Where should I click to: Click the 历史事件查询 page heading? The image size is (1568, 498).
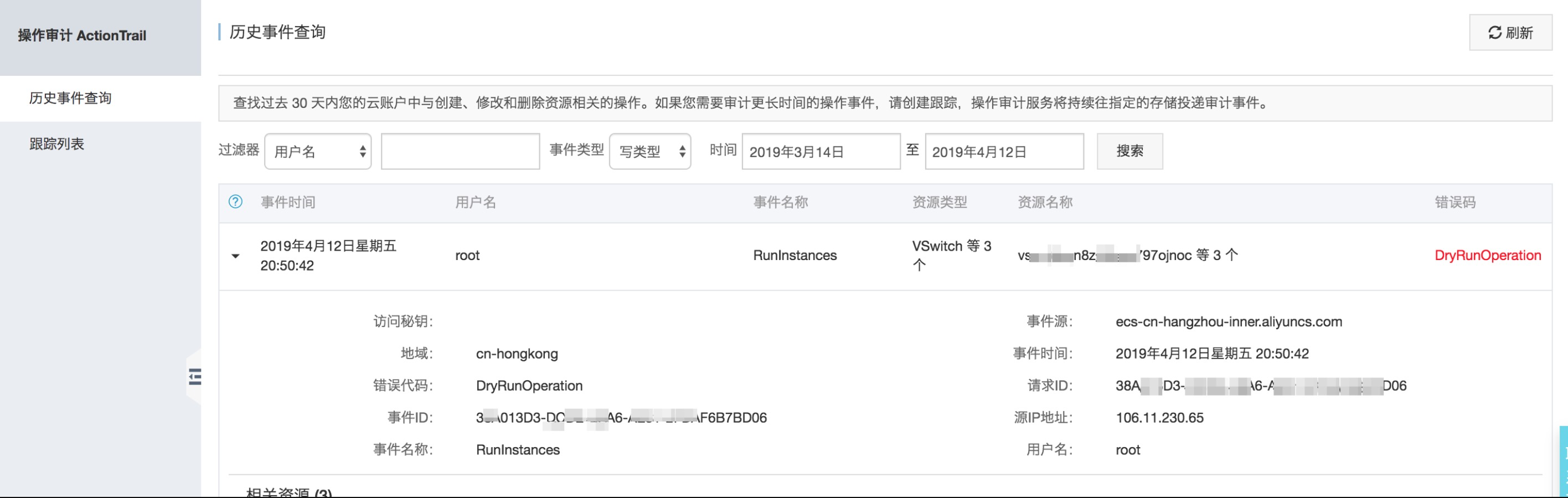277,32
